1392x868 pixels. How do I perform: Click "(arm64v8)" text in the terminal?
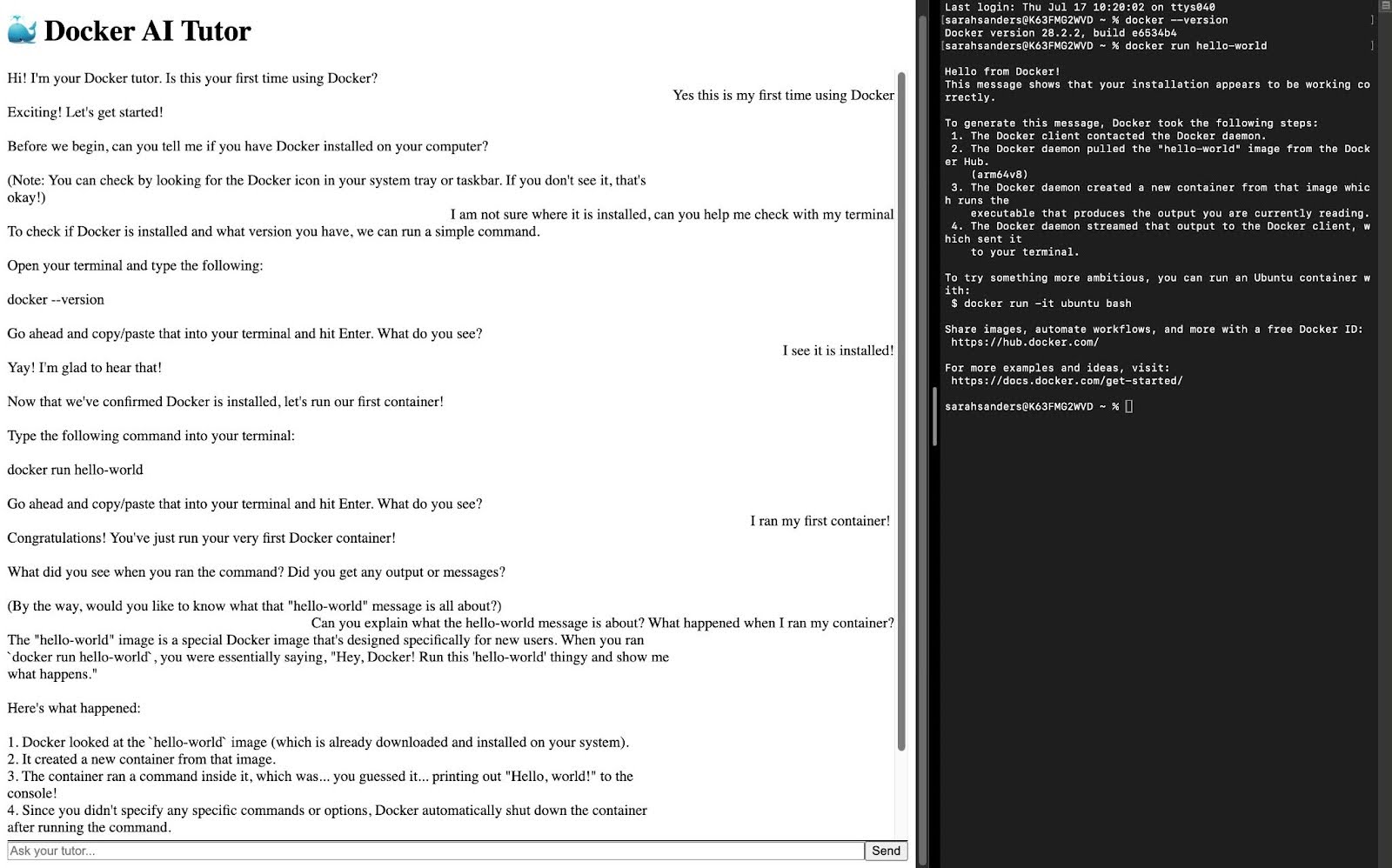click(999, 175)
